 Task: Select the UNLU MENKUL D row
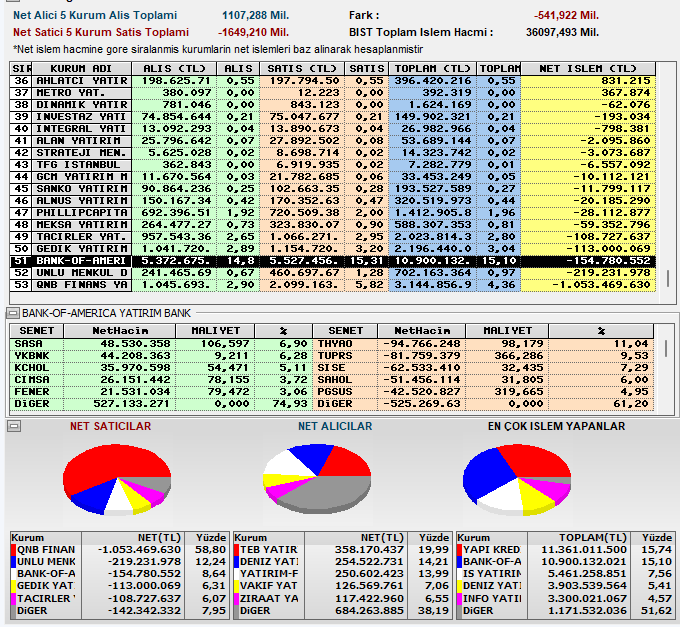(333, 273)
